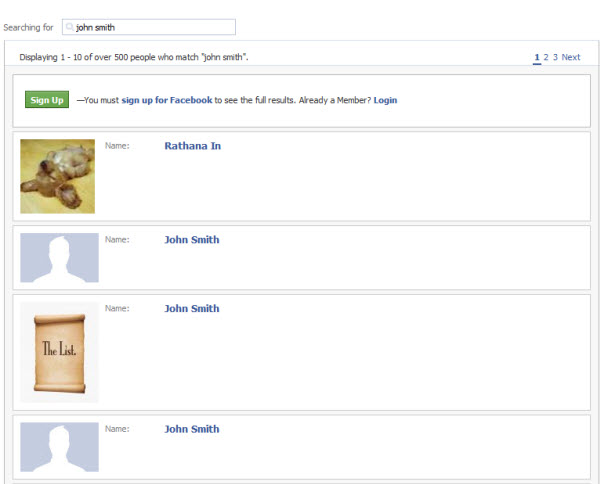The width and height of the screenshot is (600, 484).
Task: Open first John Smith name link
Action: pos(192,240)
